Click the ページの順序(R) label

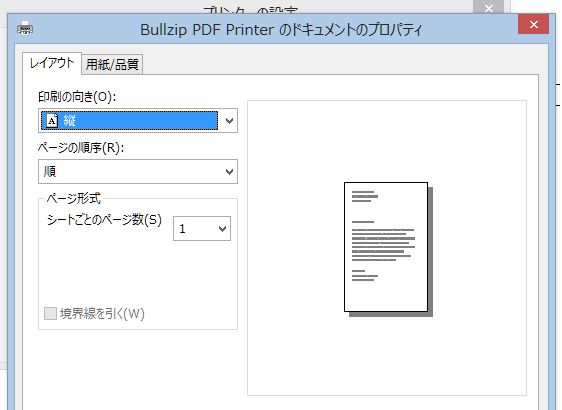[x=81, y=148]
